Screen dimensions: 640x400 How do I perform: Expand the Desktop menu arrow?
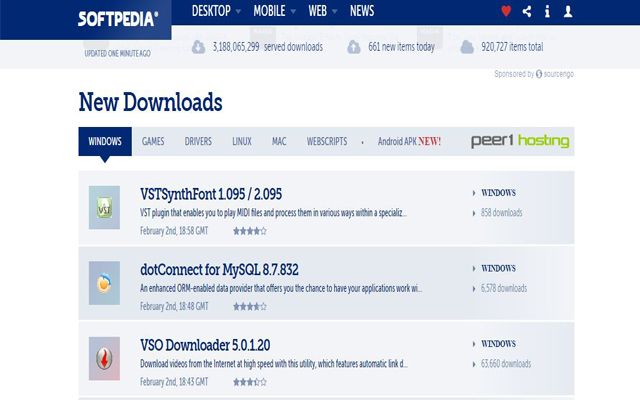click(x=238, y=11)
